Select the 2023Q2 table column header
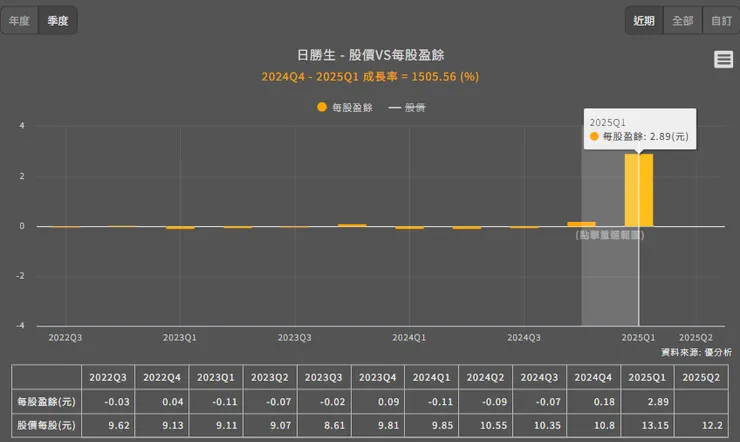740x442 pixels. (269, 377)
